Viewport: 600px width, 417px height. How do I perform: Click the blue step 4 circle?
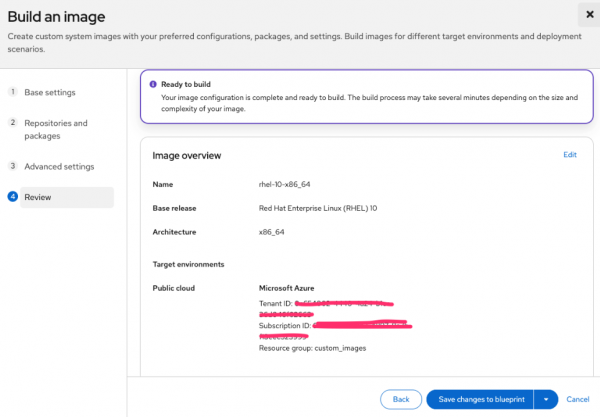pos(13,197)
